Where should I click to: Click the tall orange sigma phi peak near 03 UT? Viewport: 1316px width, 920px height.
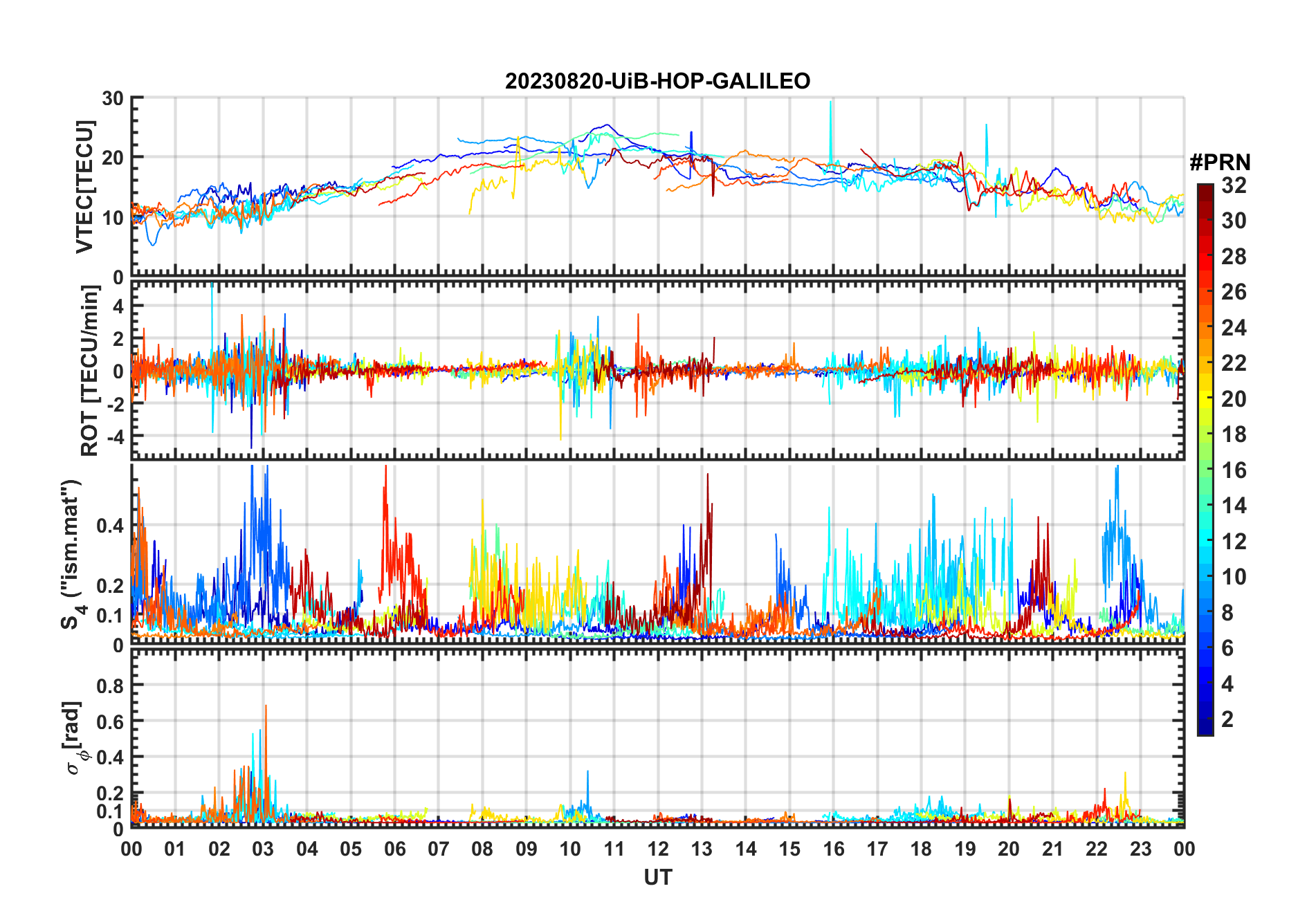(266, 708)
